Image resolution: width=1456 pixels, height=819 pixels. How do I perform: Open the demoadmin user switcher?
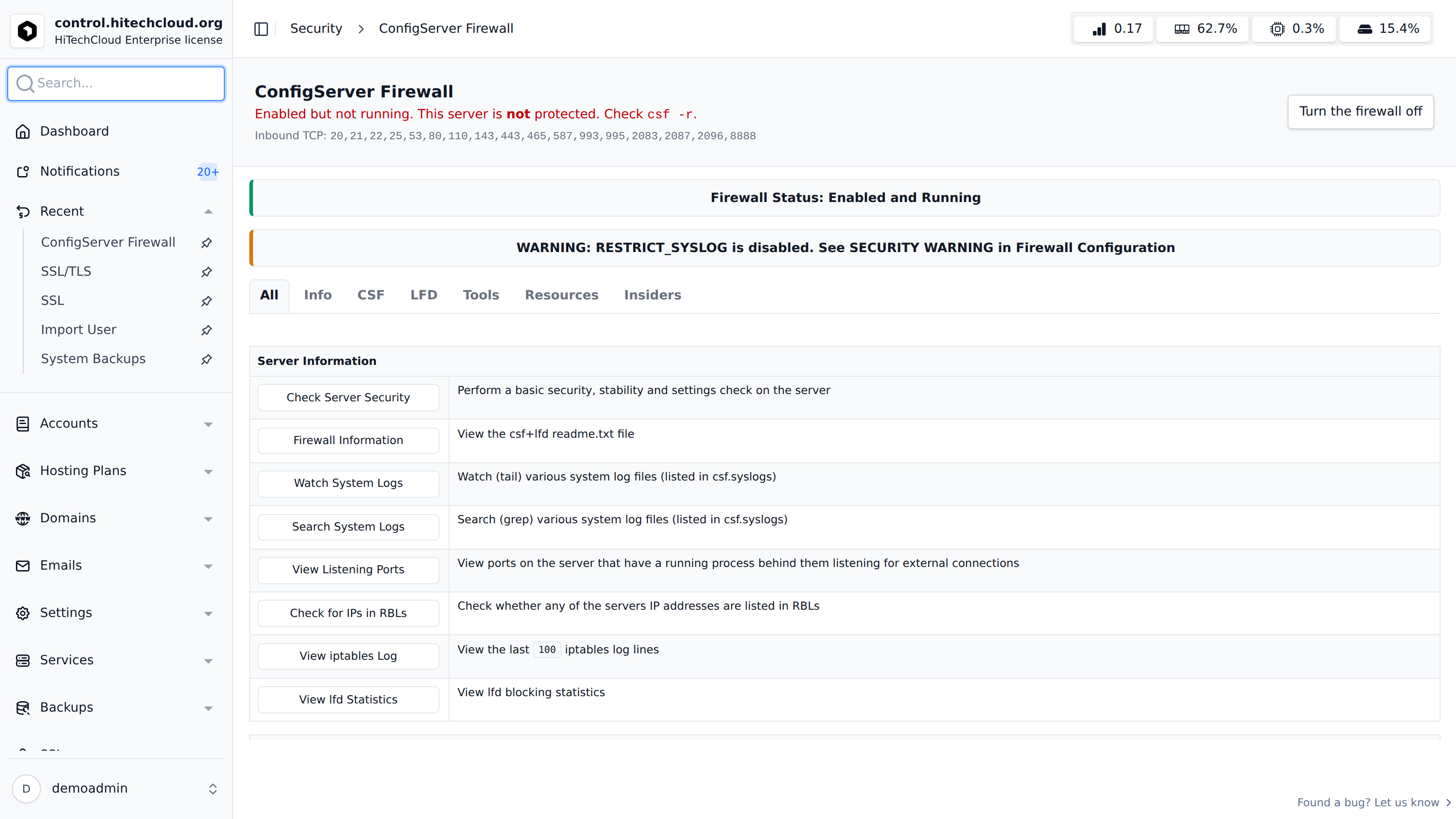212,789
